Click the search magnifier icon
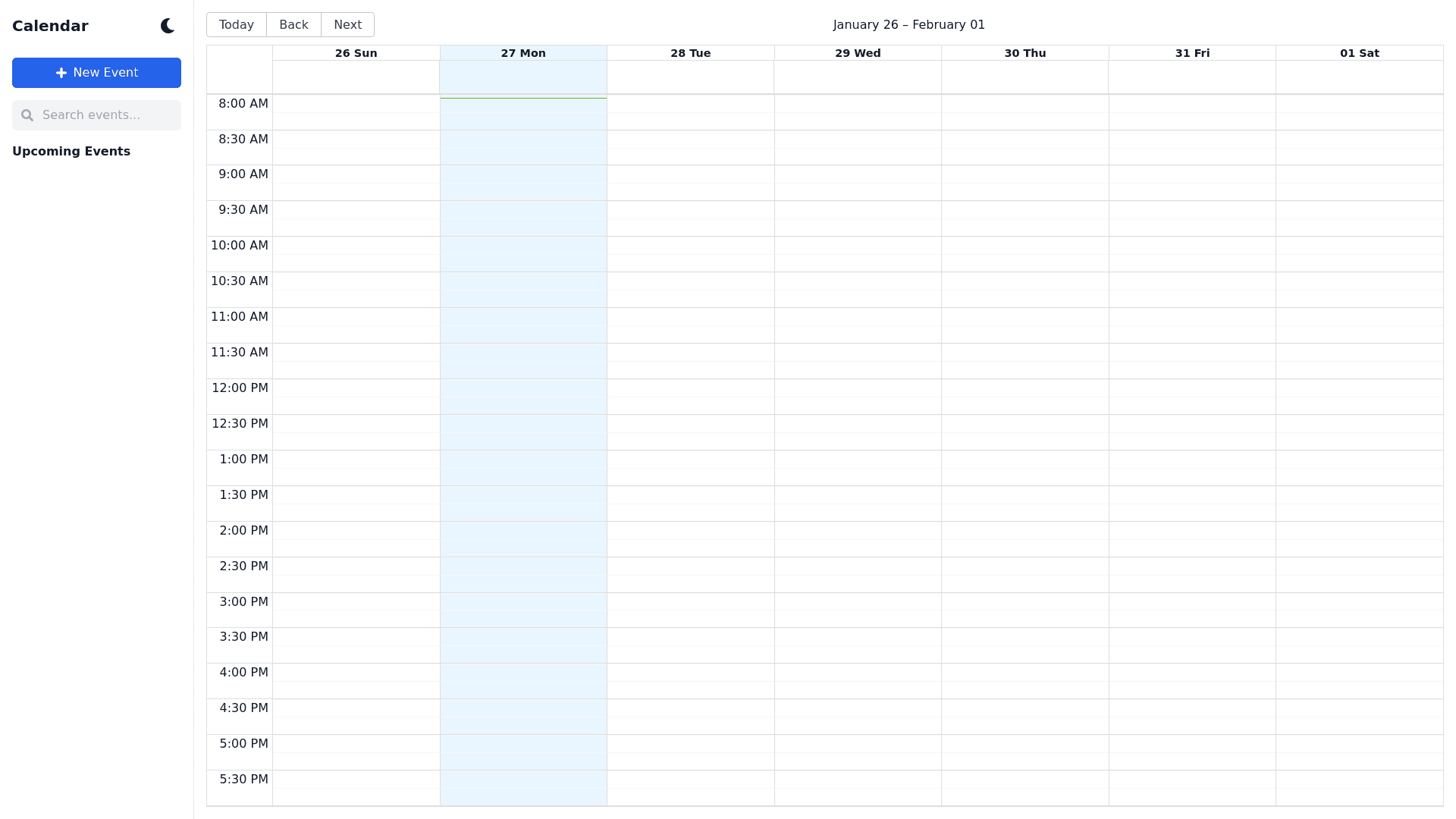This screenshot has width=1456, height=819. 27,115
